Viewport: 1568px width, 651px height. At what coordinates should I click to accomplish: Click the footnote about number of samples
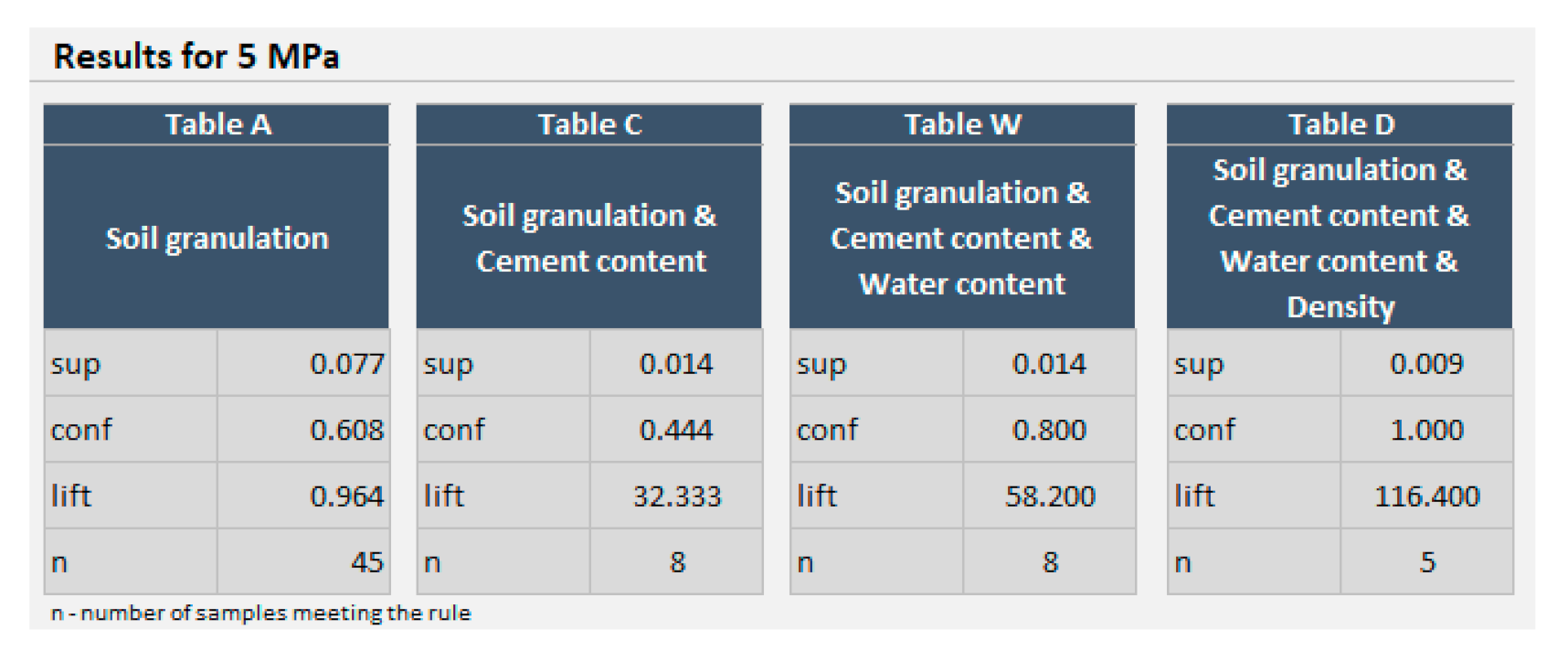pyautogui.click(x=260, y=613)
